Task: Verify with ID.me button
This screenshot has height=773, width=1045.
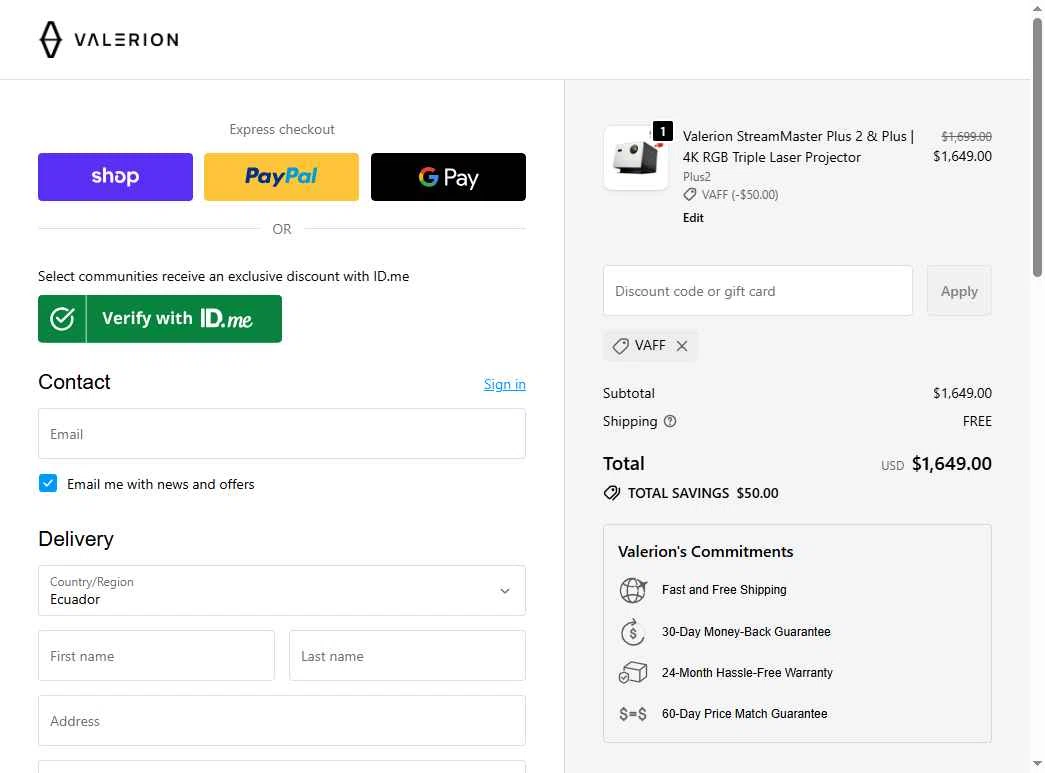Action: pyautogui.click(x=160, y=319)
